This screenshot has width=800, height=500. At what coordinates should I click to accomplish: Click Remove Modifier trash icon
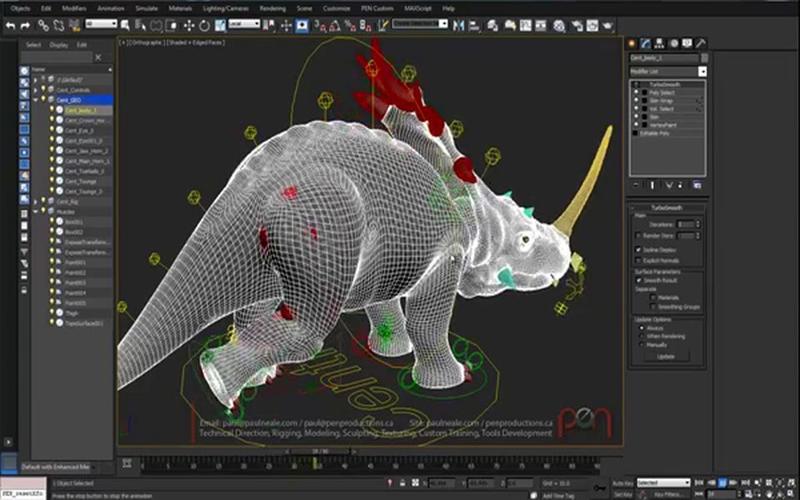pos(681,185)
